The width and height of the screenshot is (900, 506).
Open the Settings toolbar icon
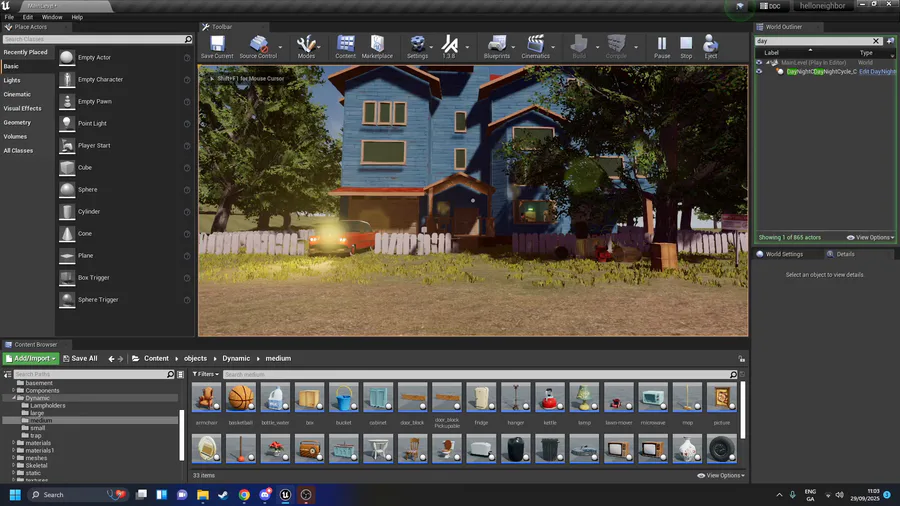tap(417, 47)
